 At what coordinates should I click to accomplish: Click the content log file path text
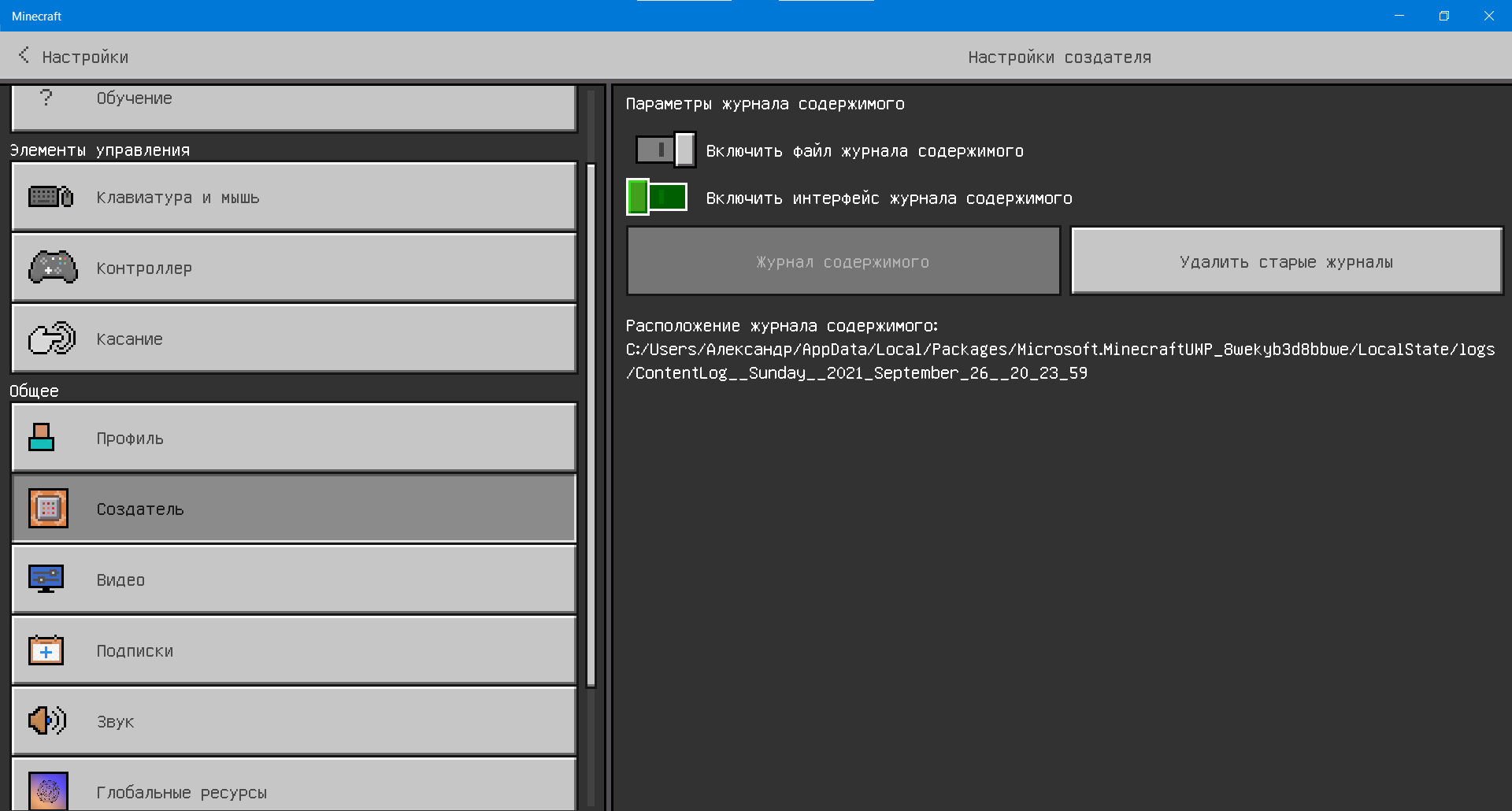1060,361
